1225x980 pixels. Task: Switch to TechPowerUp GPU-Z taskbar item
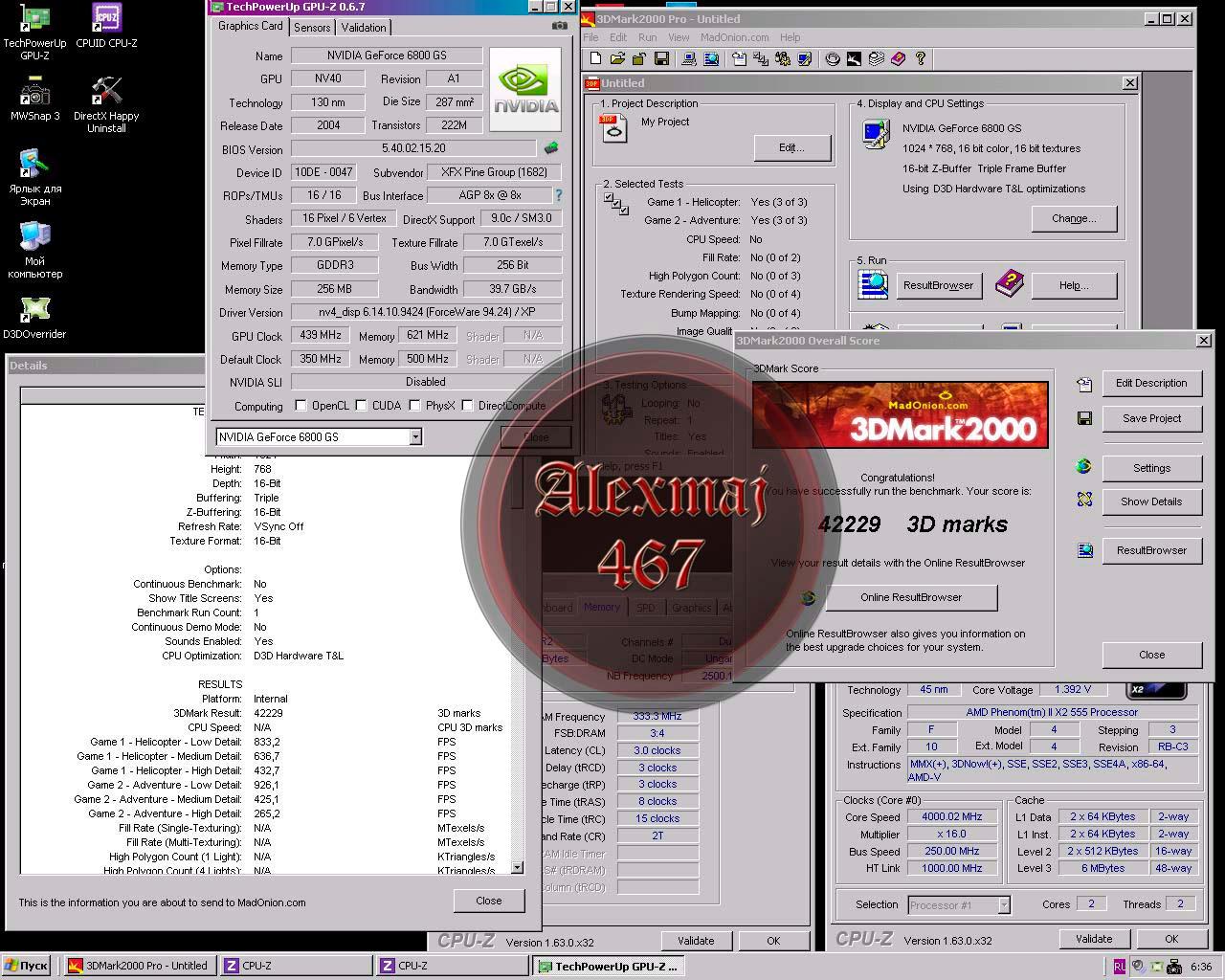pos(609,966)
